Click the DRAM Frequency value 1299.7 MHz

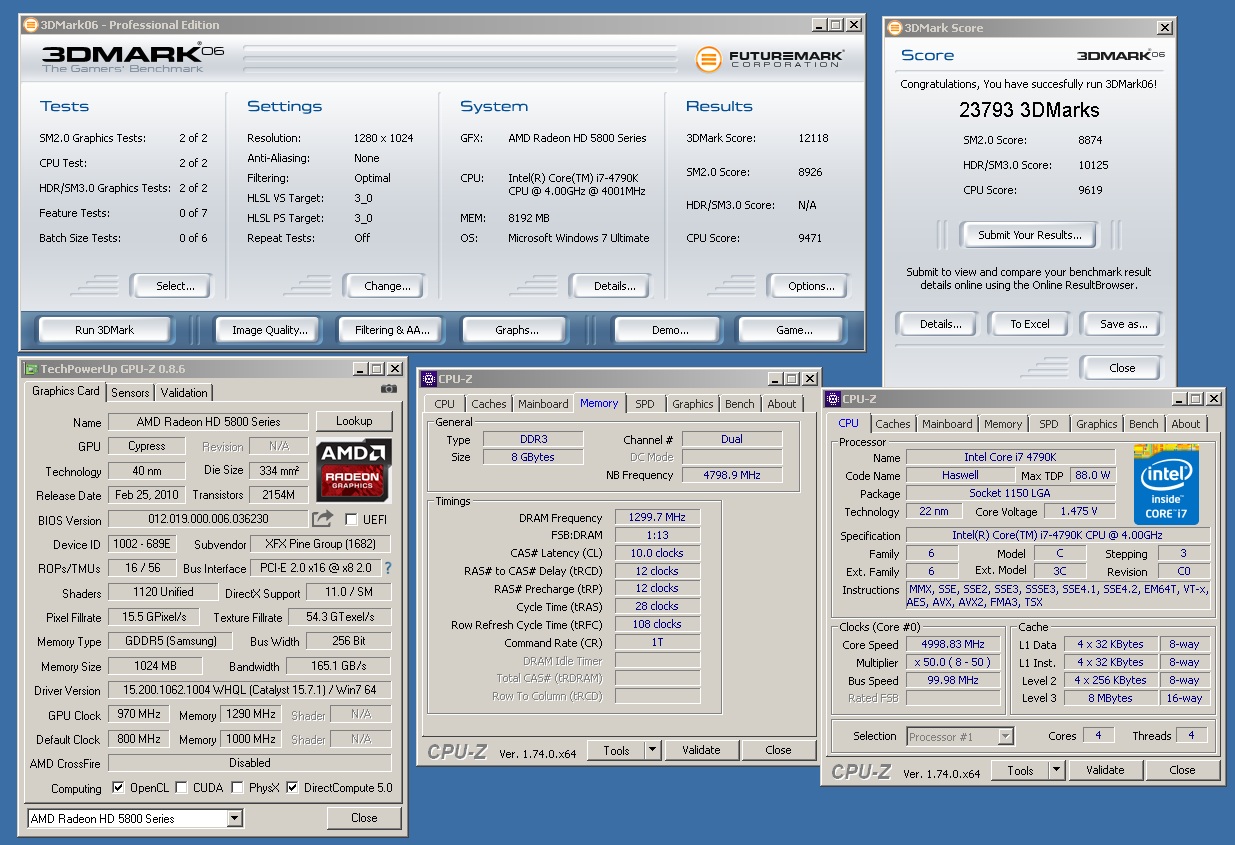658,518
